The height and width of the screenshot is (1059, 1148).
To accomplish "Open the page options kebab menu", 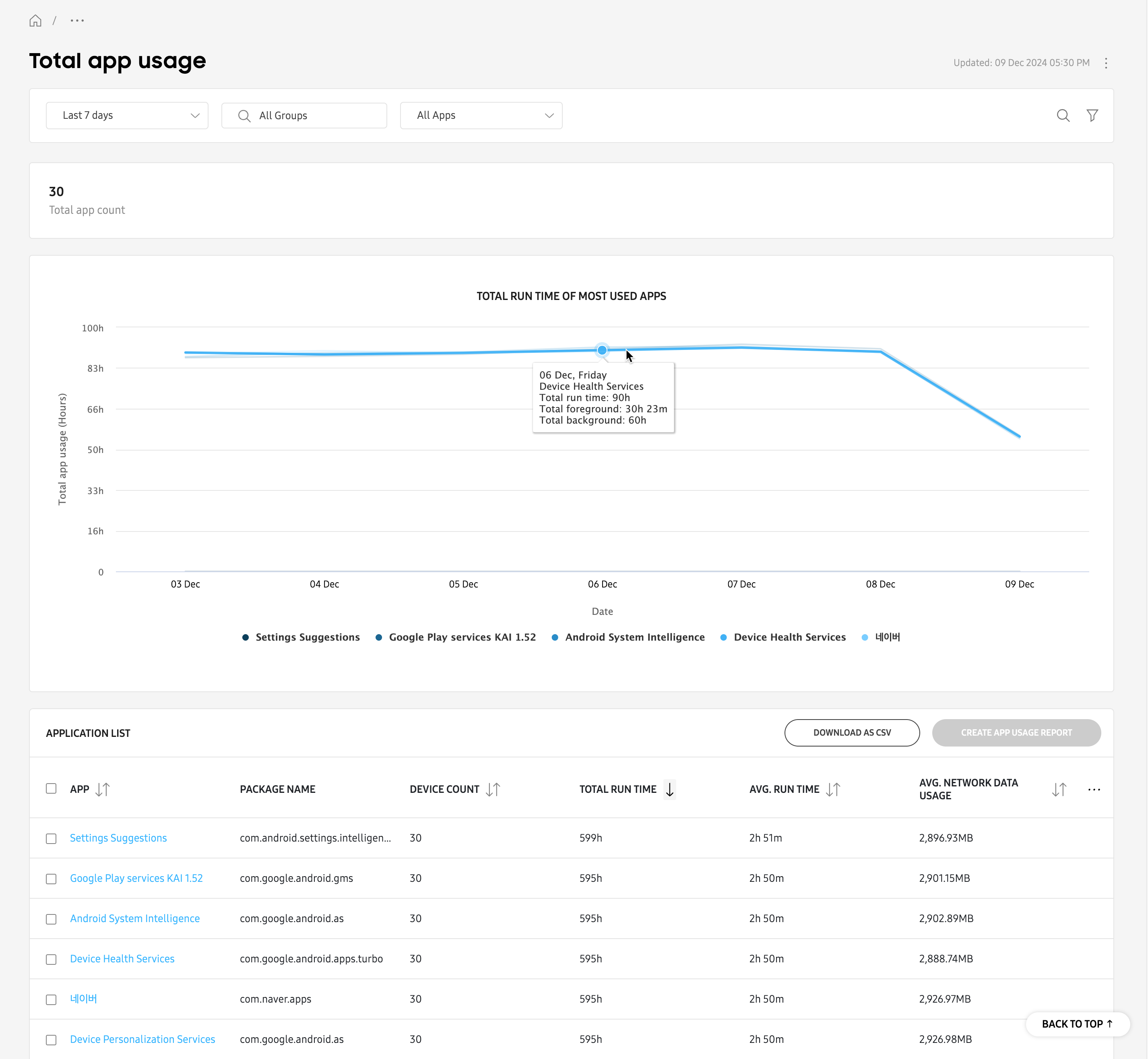I will click(1106, 63).
